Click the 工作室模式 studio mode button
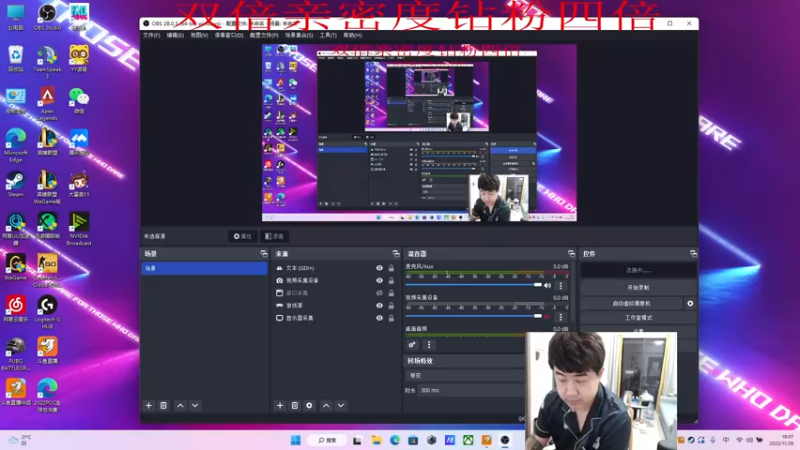The width and height of the screenshot is (800, 450). (638, 318)
